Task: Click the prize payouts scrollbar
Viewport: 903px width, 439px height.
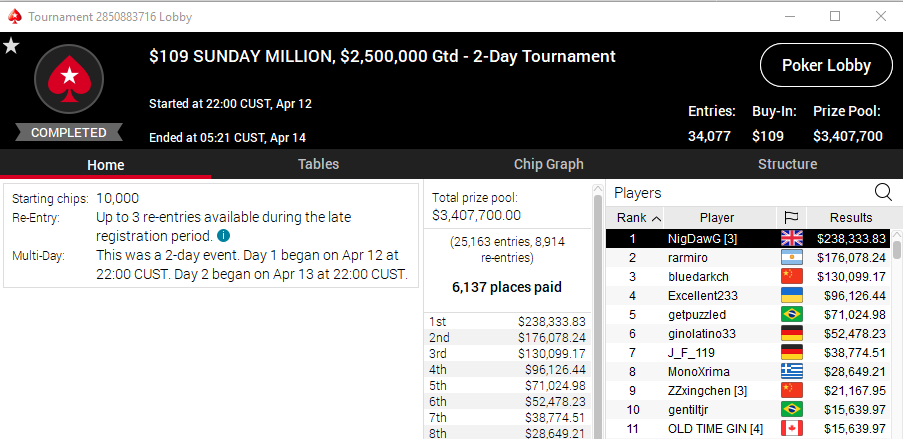Action: [x=598, y=311]
